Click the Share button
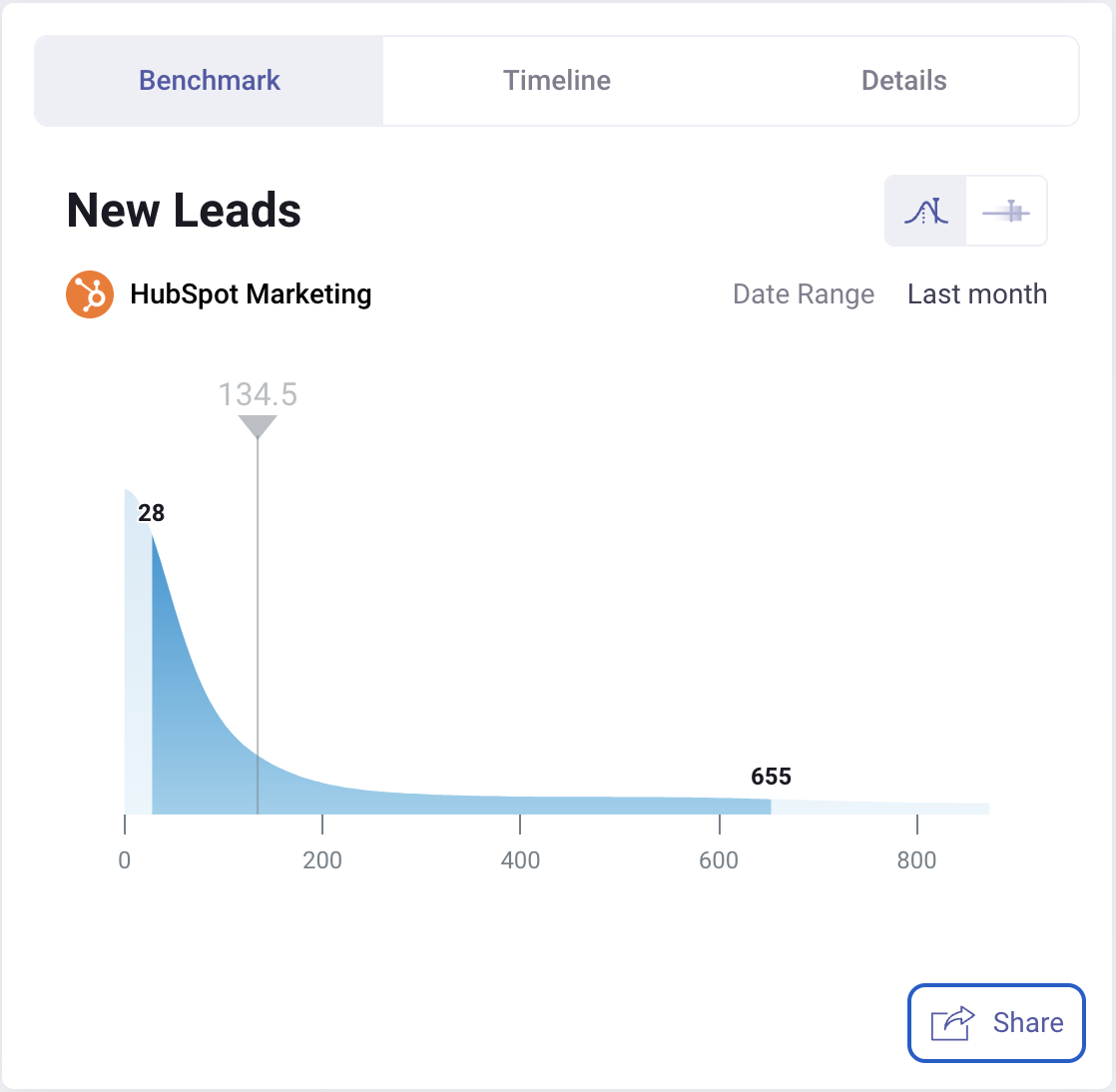This screenshot has width=1116, height=1092. 995,1022
